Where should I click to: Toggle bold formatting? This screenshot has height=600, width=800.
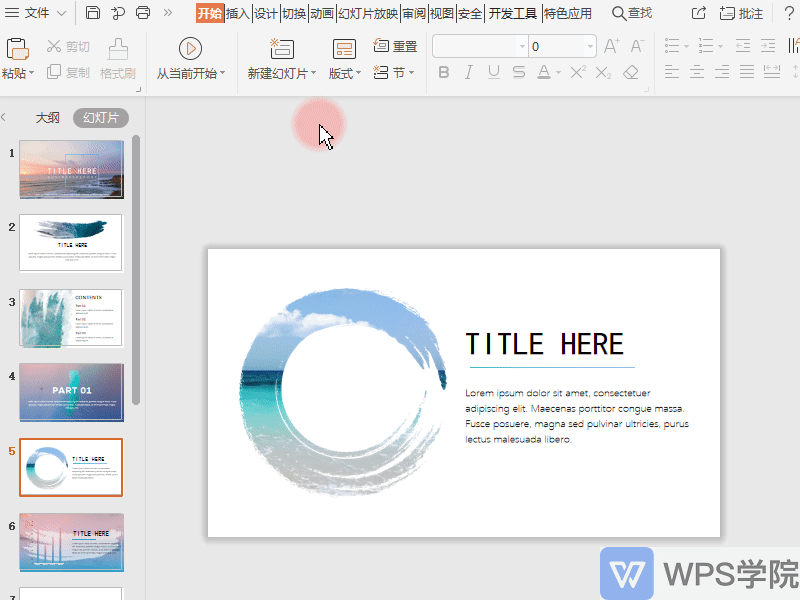(443, 71)
